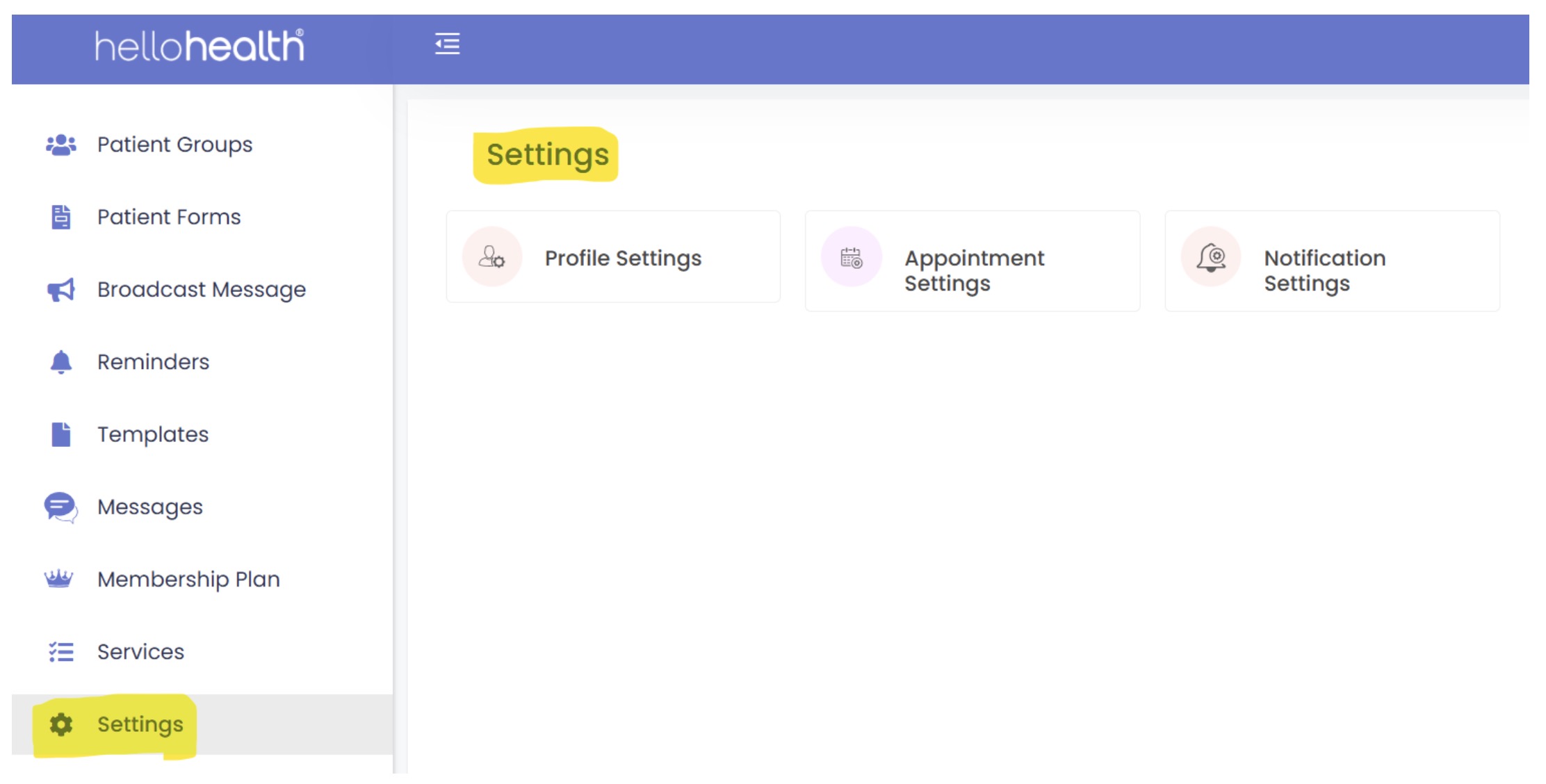Collapse sidebar with hamburger menu icon

coord(447,44)
